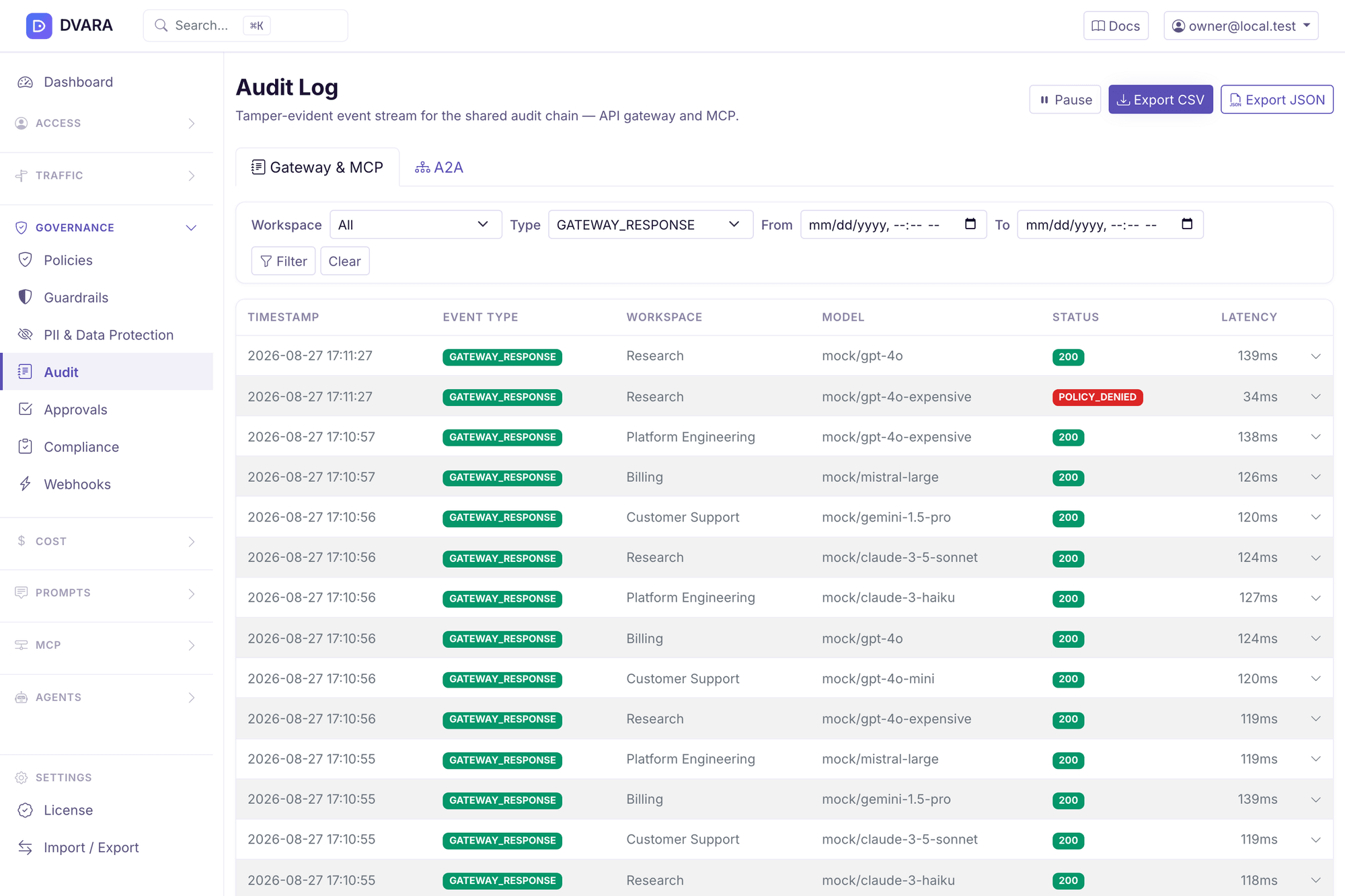Image resolution: width=1345 pixels, height=896 pixels.
Task: Click the search magnifier icon
Action: (161, 26)
